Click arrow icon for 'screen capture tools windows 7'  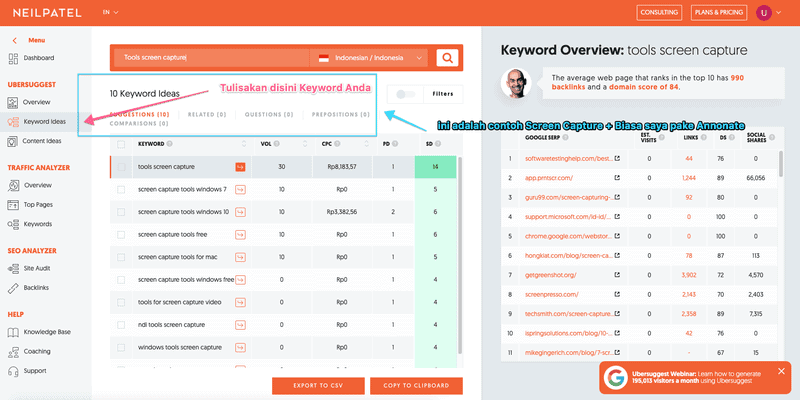pyautogui.click(x=240, y=189)
